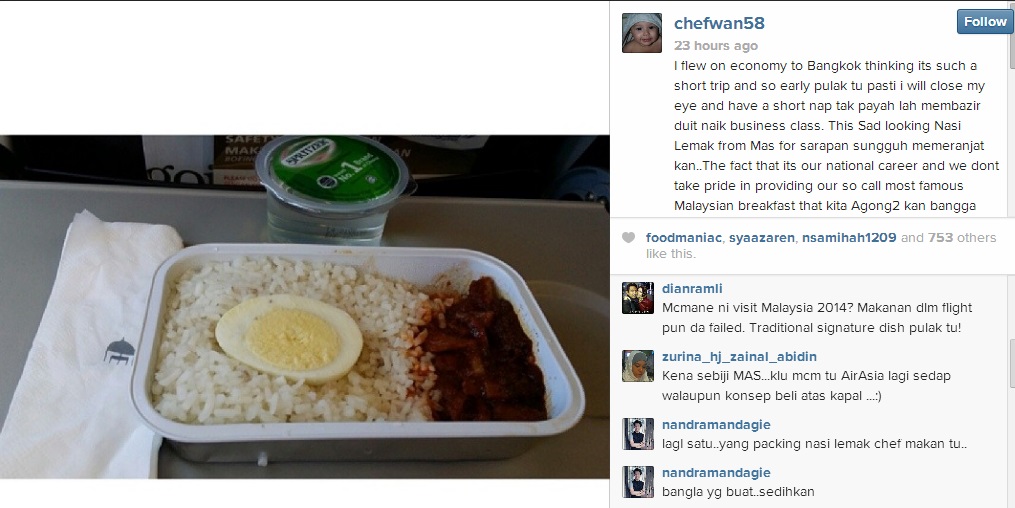Click nandramandagie's avatar on the packing comment
This screenshot has height=508, width=1015.
point(638,434)
